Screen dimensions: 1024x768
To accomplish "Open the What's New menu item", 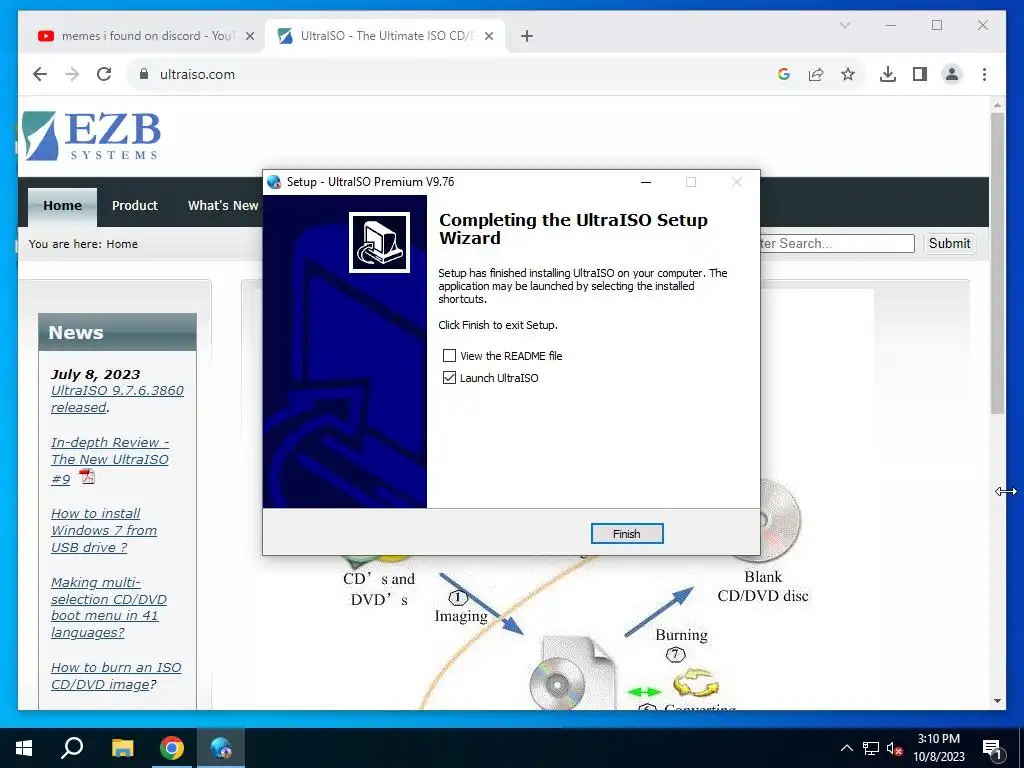I will (223, 206).
